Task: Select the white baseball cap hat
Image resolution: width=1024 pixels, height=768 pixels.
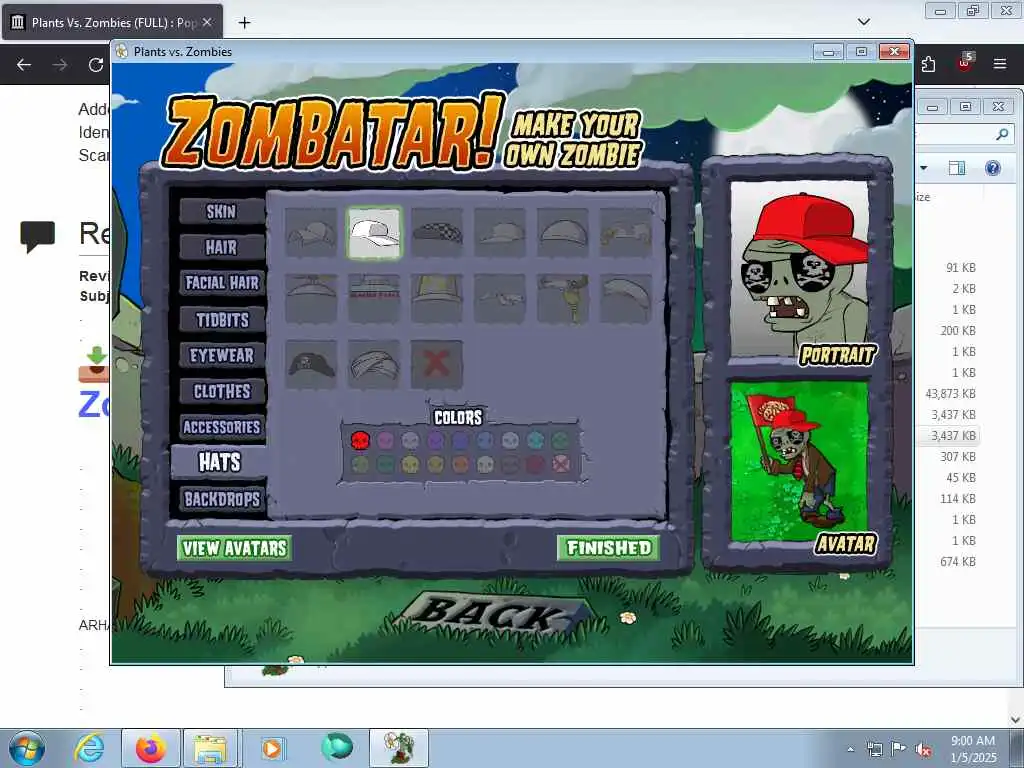Action: (x=374, y=233)
